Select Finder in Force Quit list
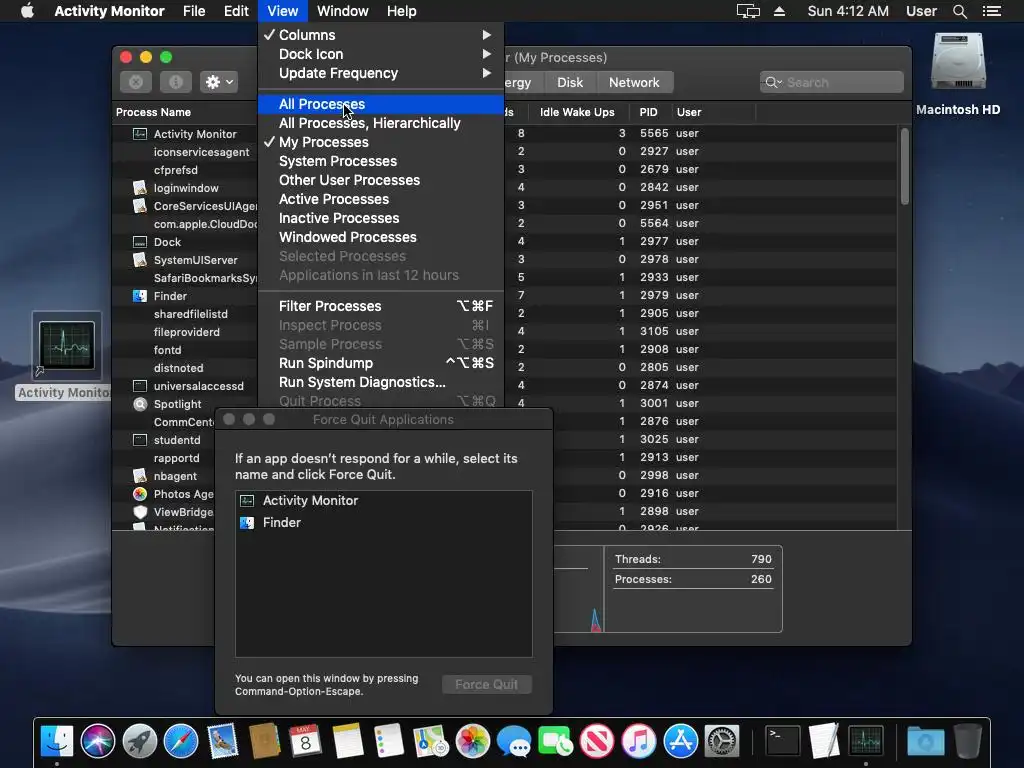 pos(383,522)
